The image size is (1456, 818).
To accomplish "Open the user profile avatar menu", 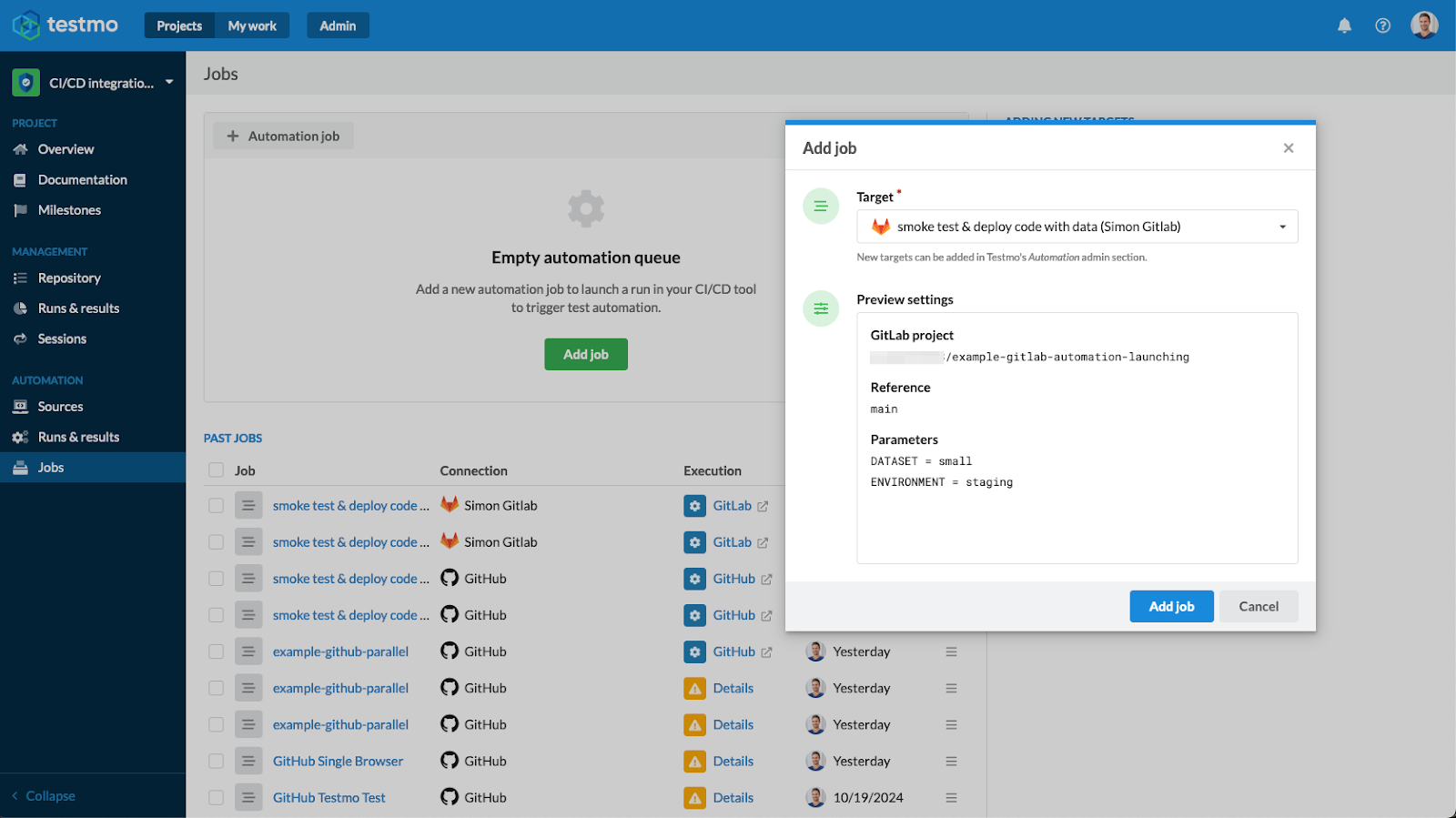I will click(x=1424, y=25).
